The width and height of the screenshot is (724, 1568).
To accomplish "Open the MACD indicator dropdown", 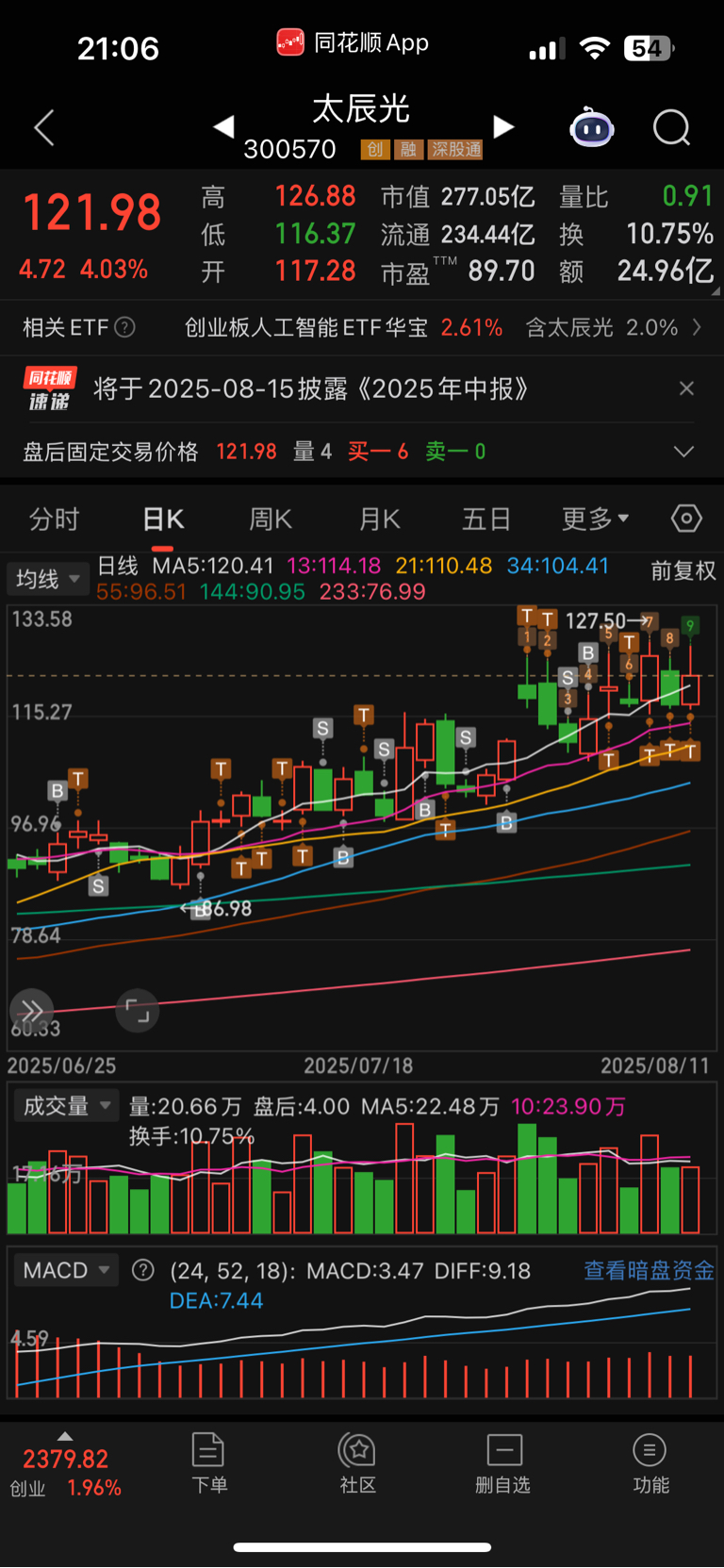I will [66, 1270].
